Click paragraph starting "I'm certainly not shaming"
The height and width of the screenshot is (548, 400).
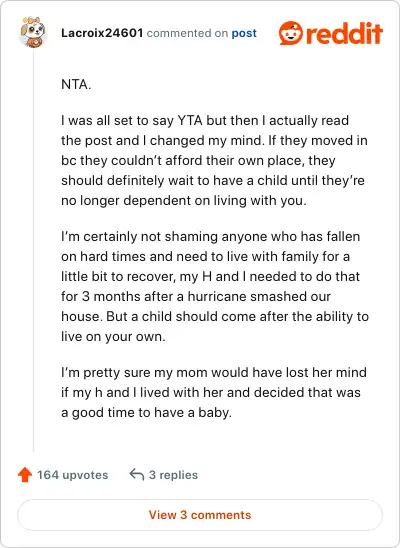(x=215, y=287)
